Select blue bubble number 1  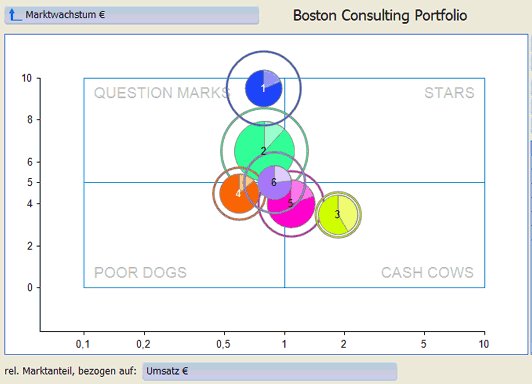[264, 88]
